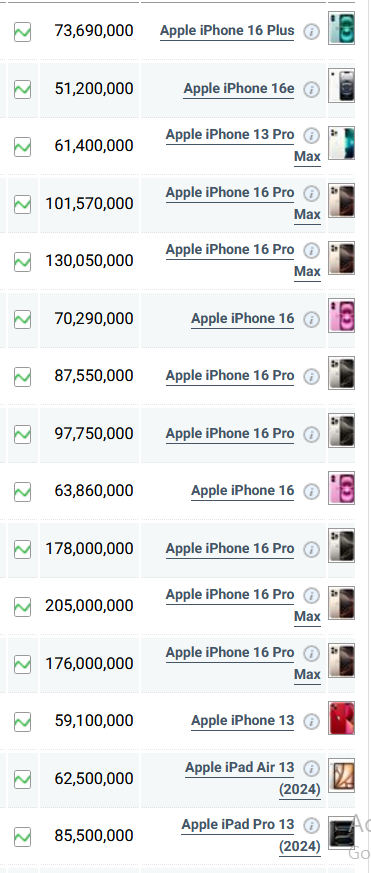
Task: Click info icon for 130,050,000 iPhone 16 Pro Max
Action: point(312,251)
